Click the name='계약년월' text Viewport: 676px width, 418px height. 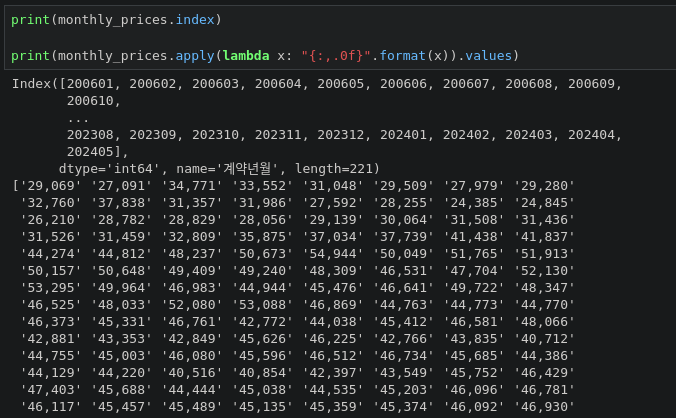point(227,168)
